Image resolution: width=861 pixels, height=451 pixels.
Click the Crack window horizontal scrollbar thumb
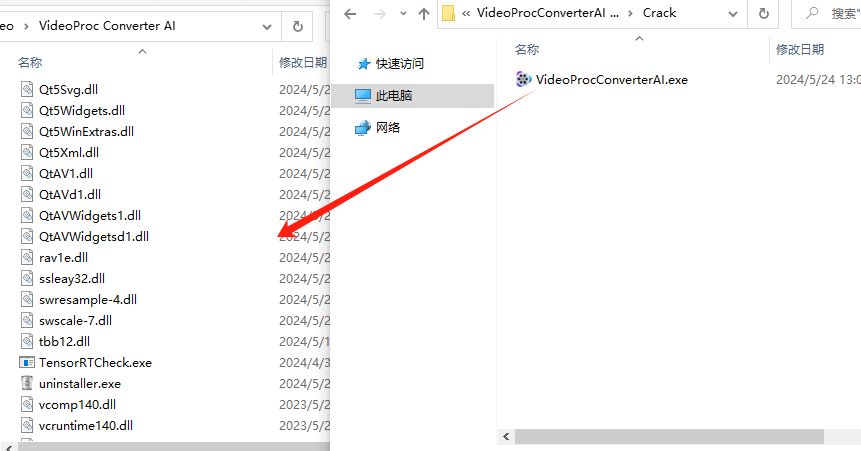(669, 437)
